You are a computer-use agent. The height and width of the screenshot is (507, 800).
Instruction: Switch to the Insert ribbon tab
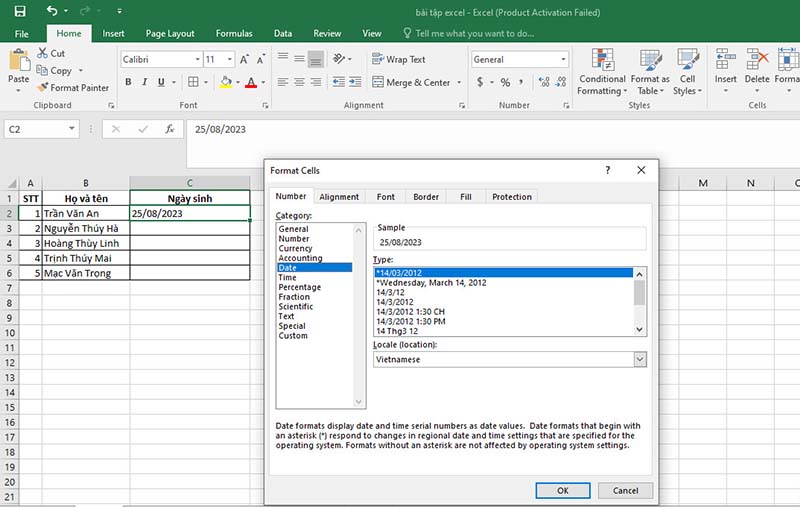[x=113, y=34]
